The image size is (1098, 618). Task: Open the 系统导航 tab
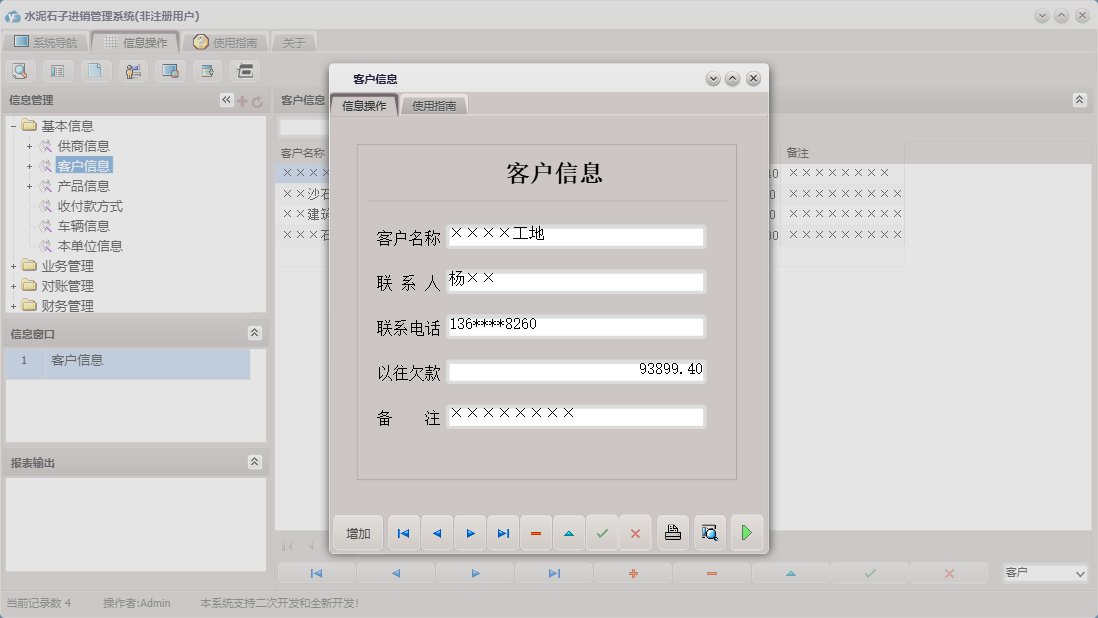pos(55,42)
